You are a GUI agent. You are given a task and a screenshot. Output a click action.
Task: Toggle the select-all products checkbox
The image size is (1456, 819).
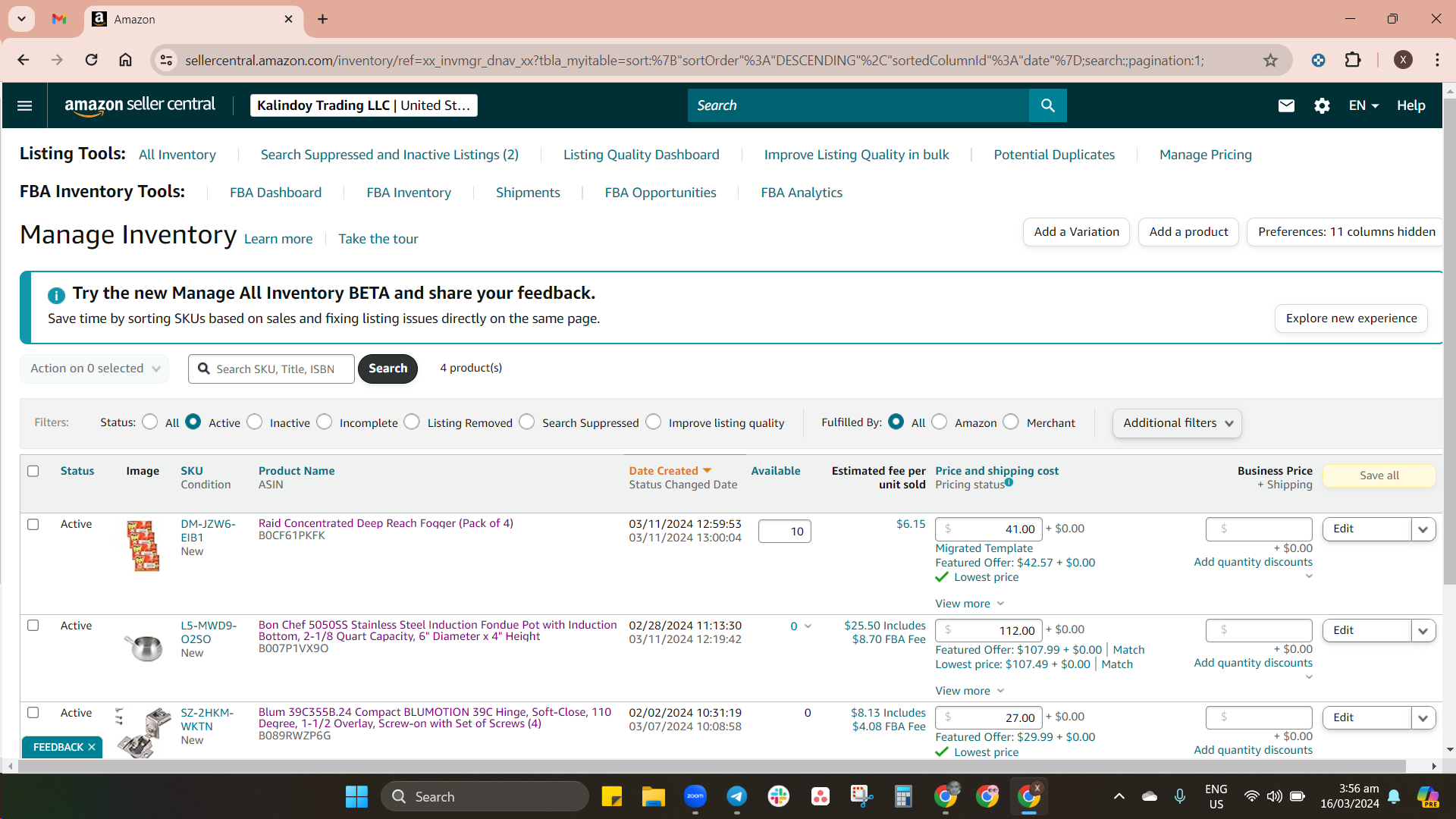(33, 471)
